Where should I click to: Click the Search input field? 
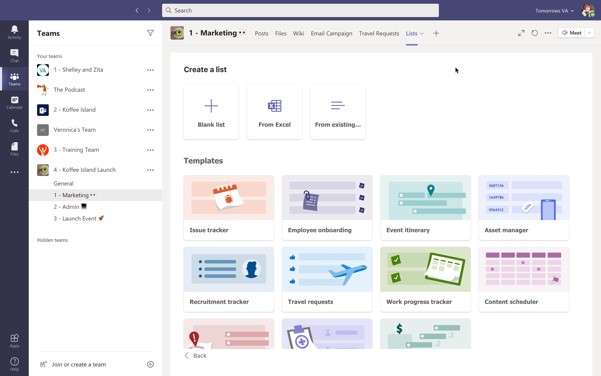300,10
